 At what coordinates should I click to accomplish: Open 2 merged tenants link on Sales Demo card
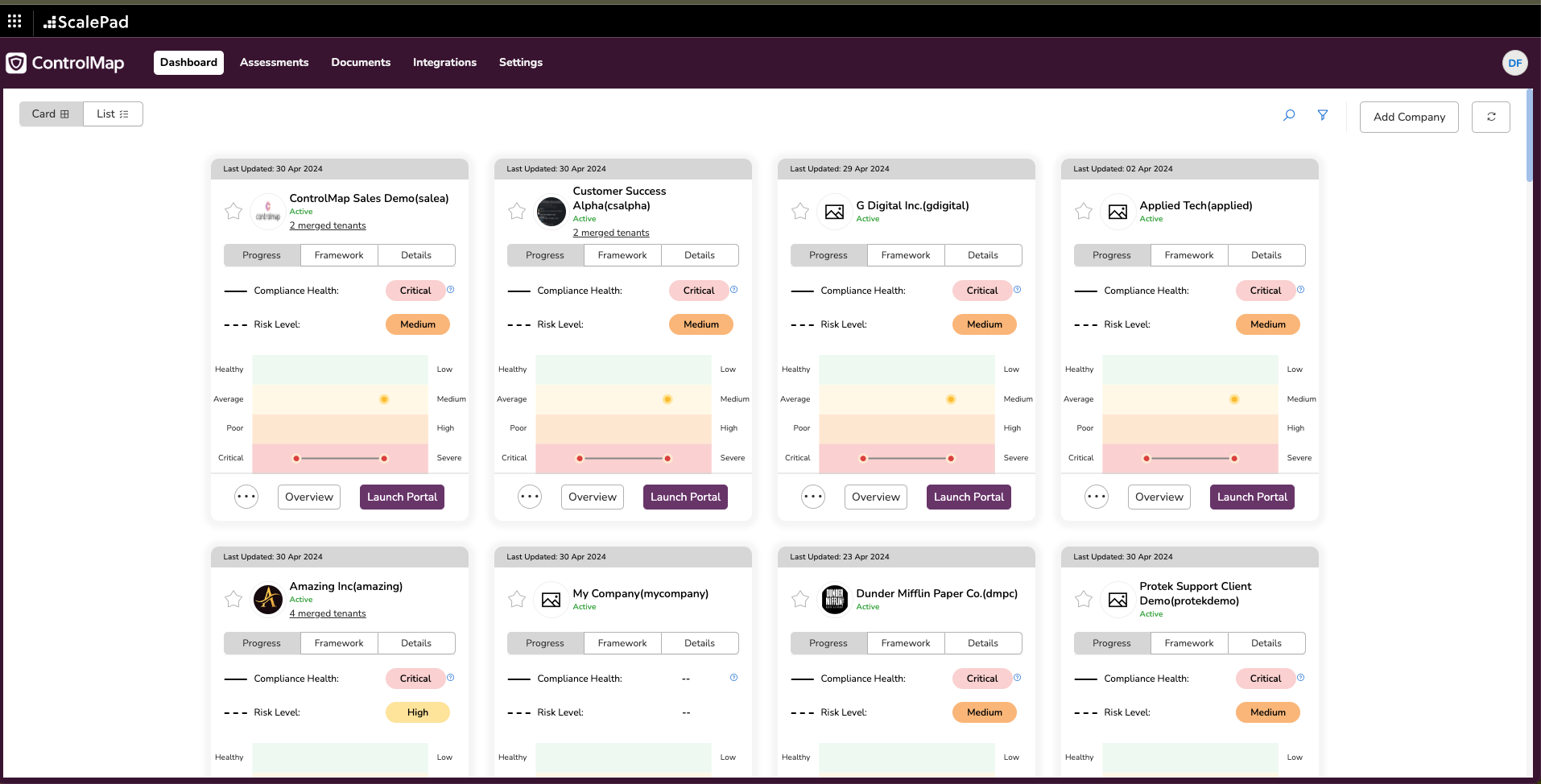point(328,225)
